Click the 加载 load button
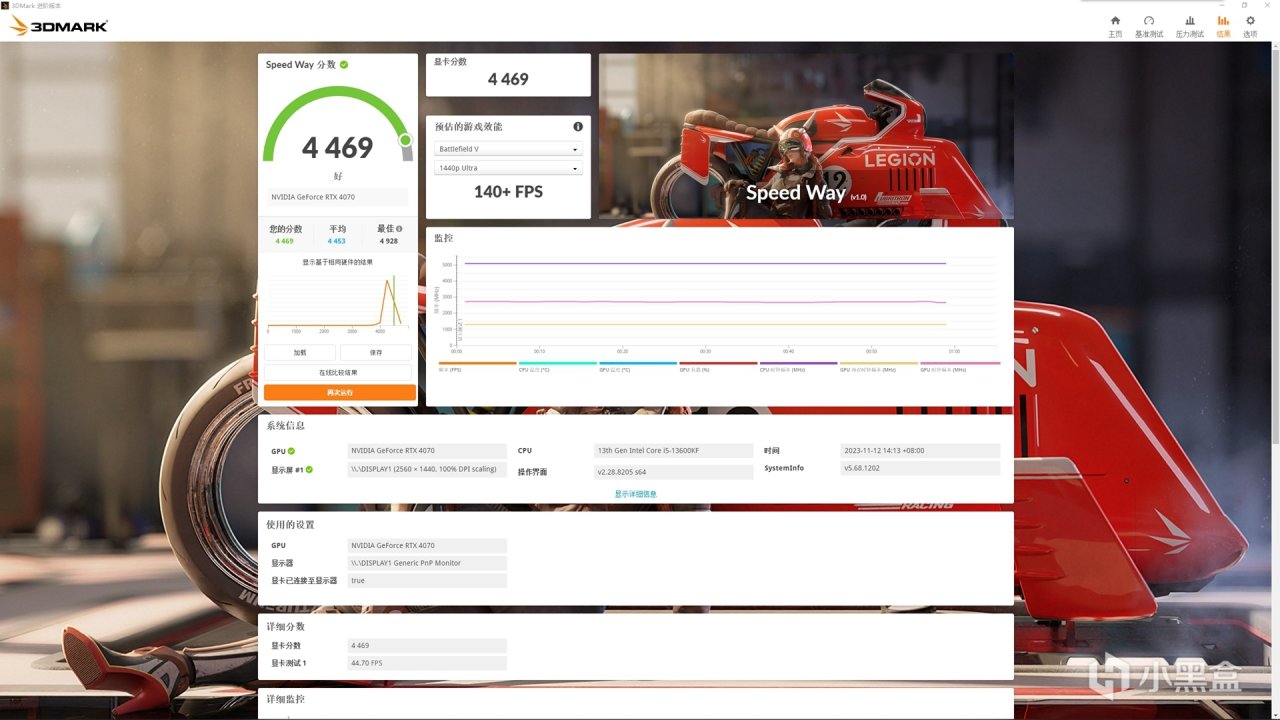Viewport: 1280px width, 720px height. point(300,353)
